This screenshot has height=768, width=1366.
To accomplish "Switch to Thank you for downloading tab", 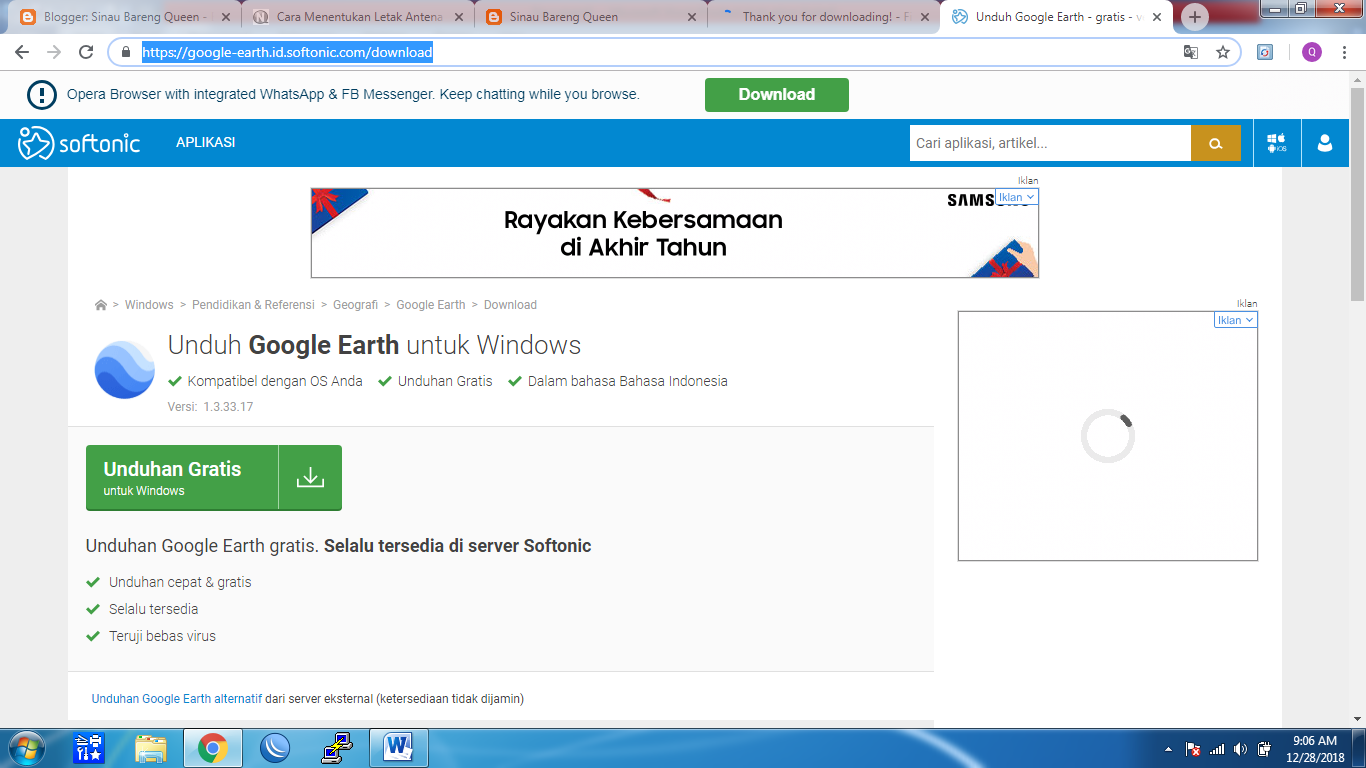I will coord(822,17).
